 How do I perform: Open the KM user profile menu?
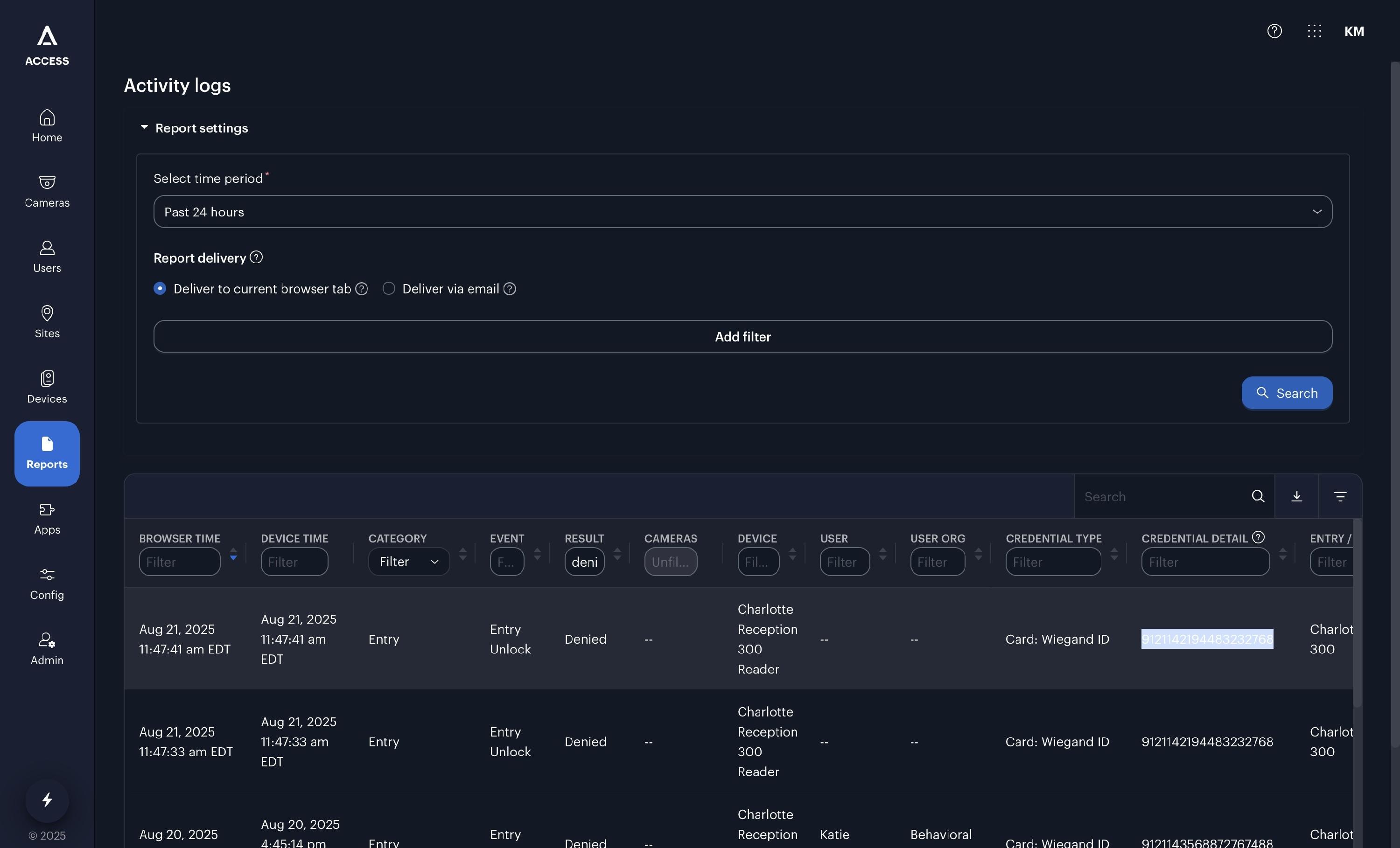pyautogui.click(x=1354, y=31)
